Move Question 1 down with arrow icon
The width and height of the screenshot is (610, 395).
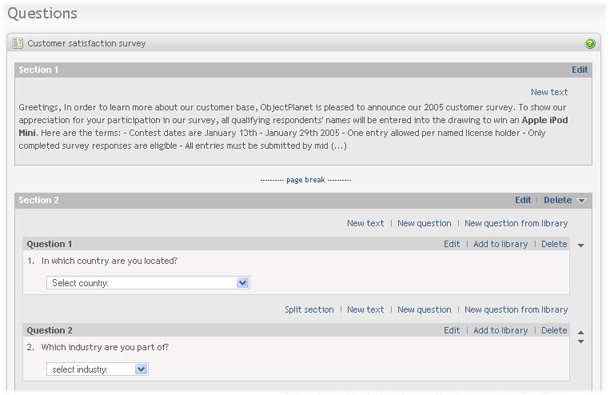[580, 246]
